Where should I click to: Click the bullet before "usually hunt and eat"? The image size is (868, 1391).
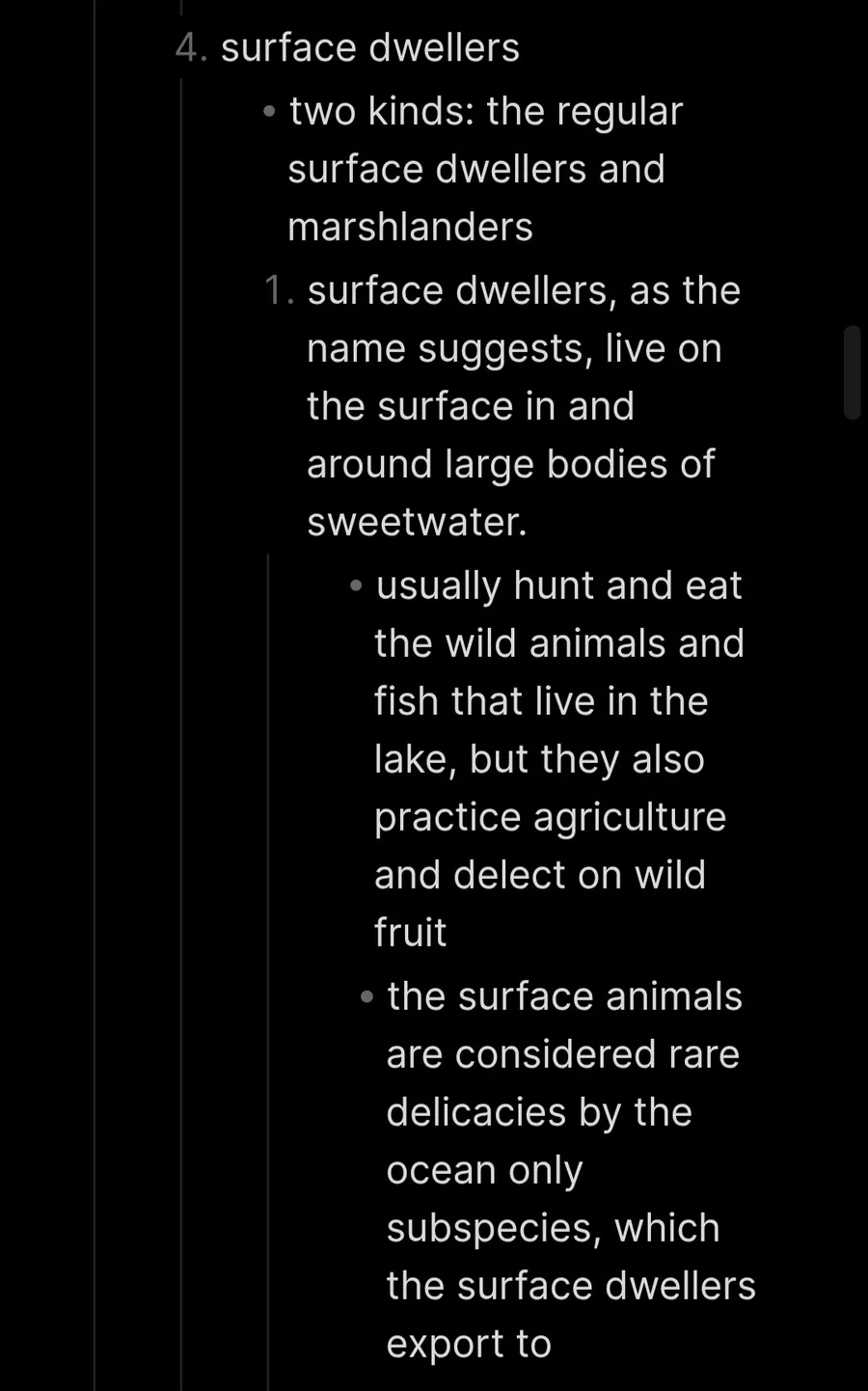click(356, 586)
